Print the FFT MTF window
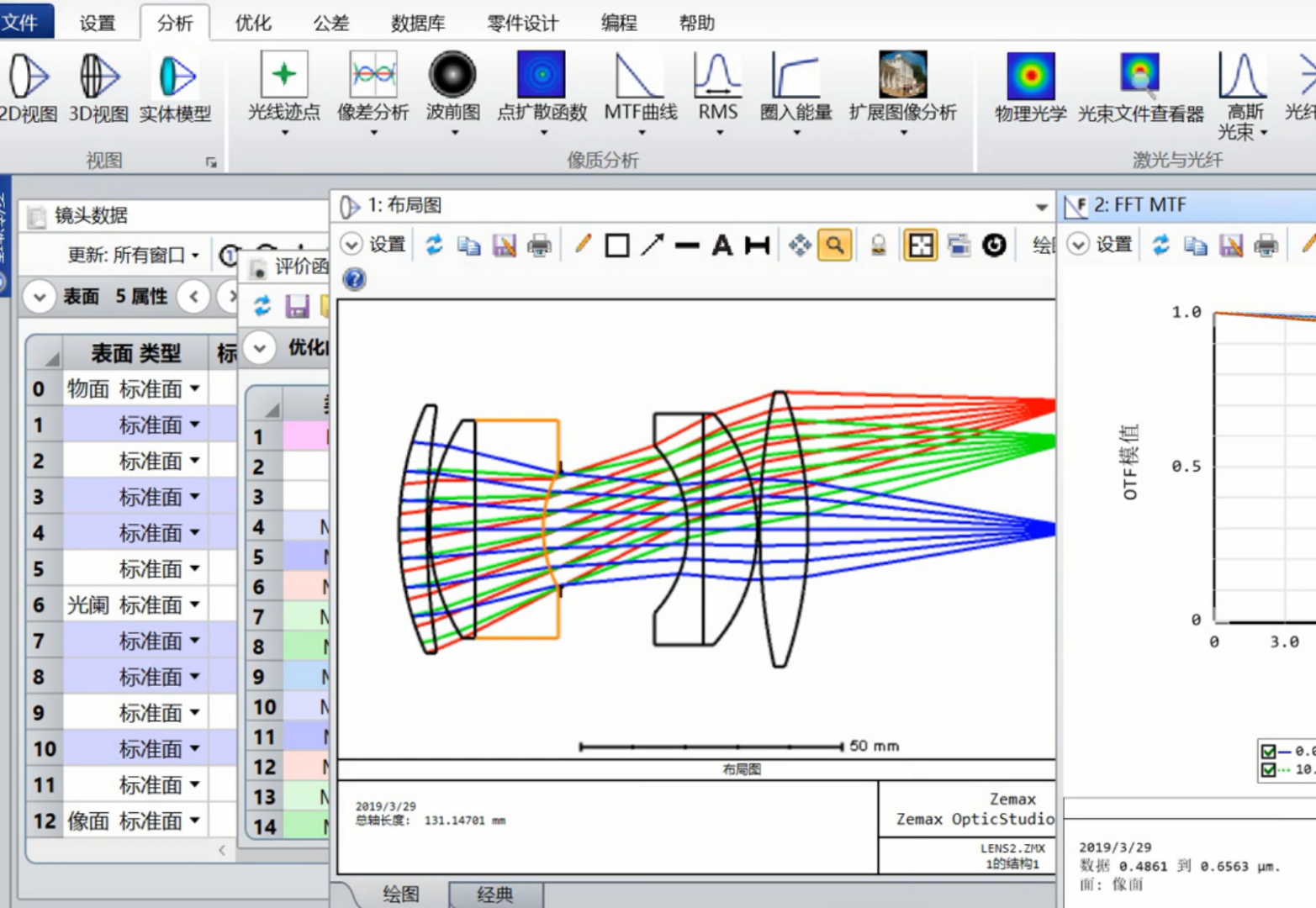The image size is (1316, 908). click(x=1266, y=245)
